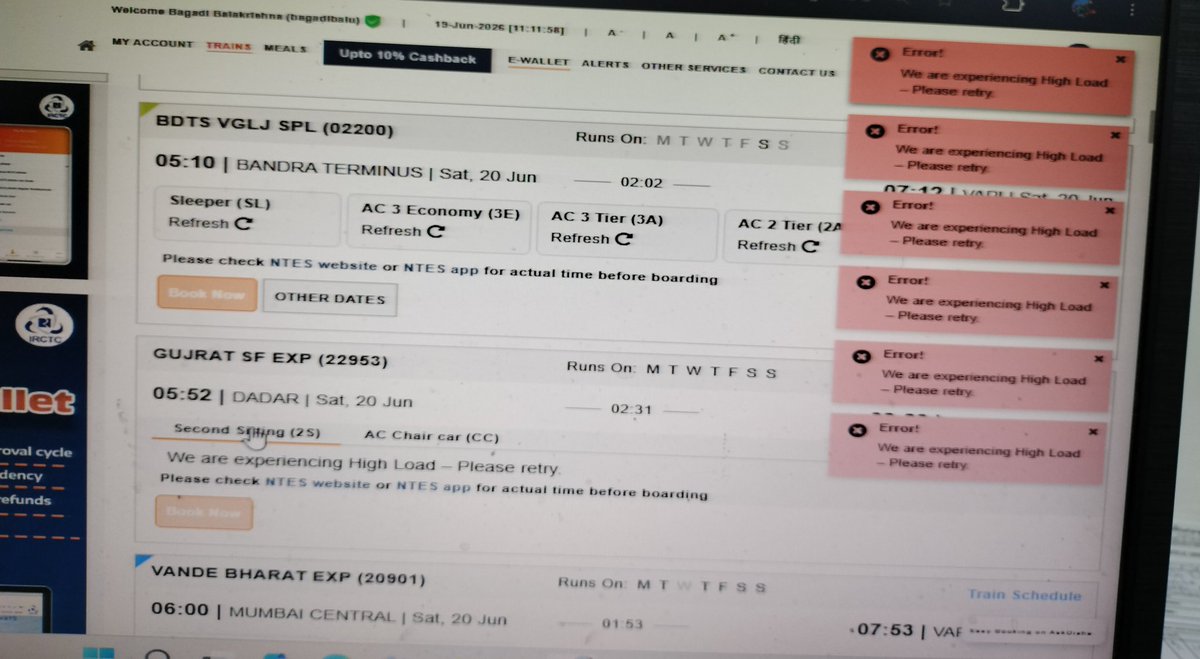
Task: Open NTES app link under GUJRAT SF EXP
Action: coord(433,488)
